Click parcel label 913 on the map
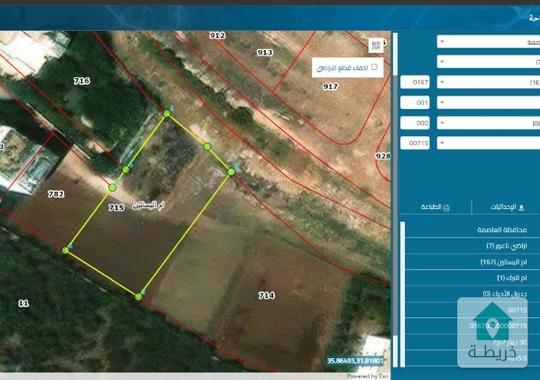Screen dimensions: 540x380 tap(265, 52)
